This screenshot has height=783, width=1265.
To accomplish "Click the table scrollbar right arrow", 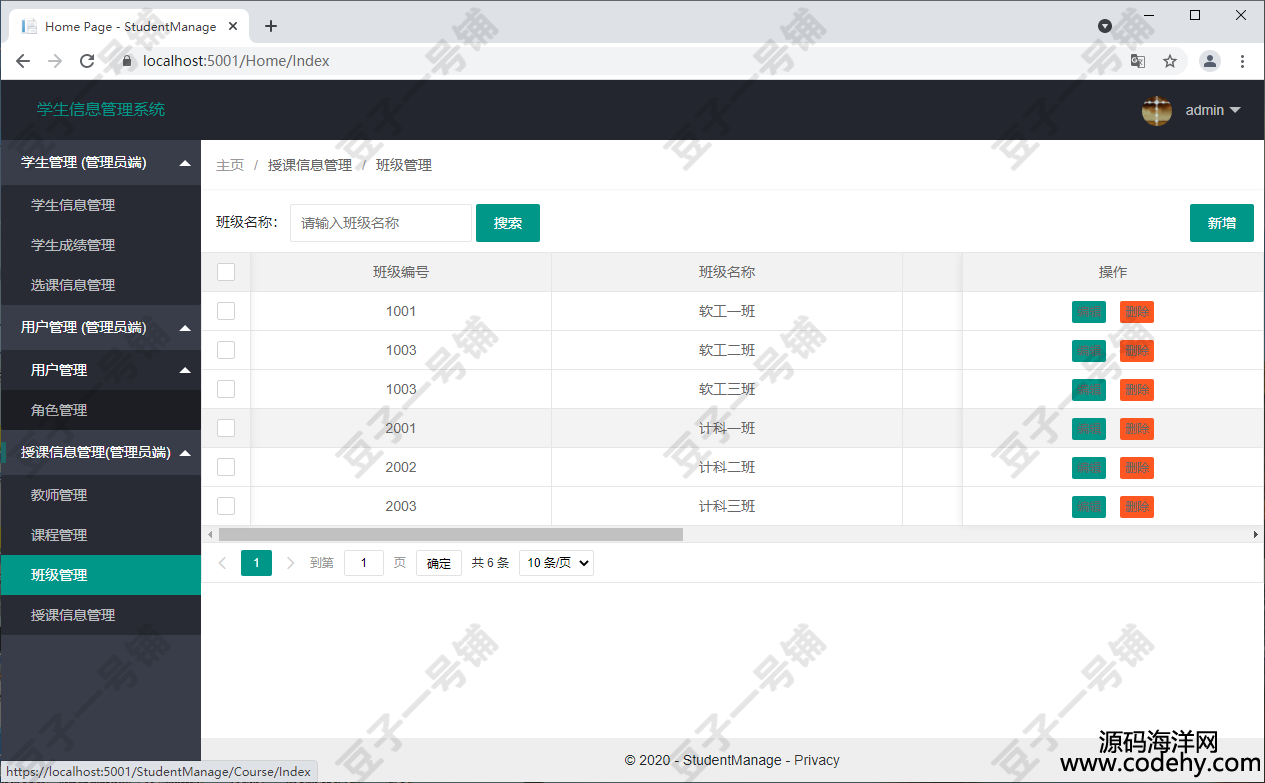I will pos(1256,534).
